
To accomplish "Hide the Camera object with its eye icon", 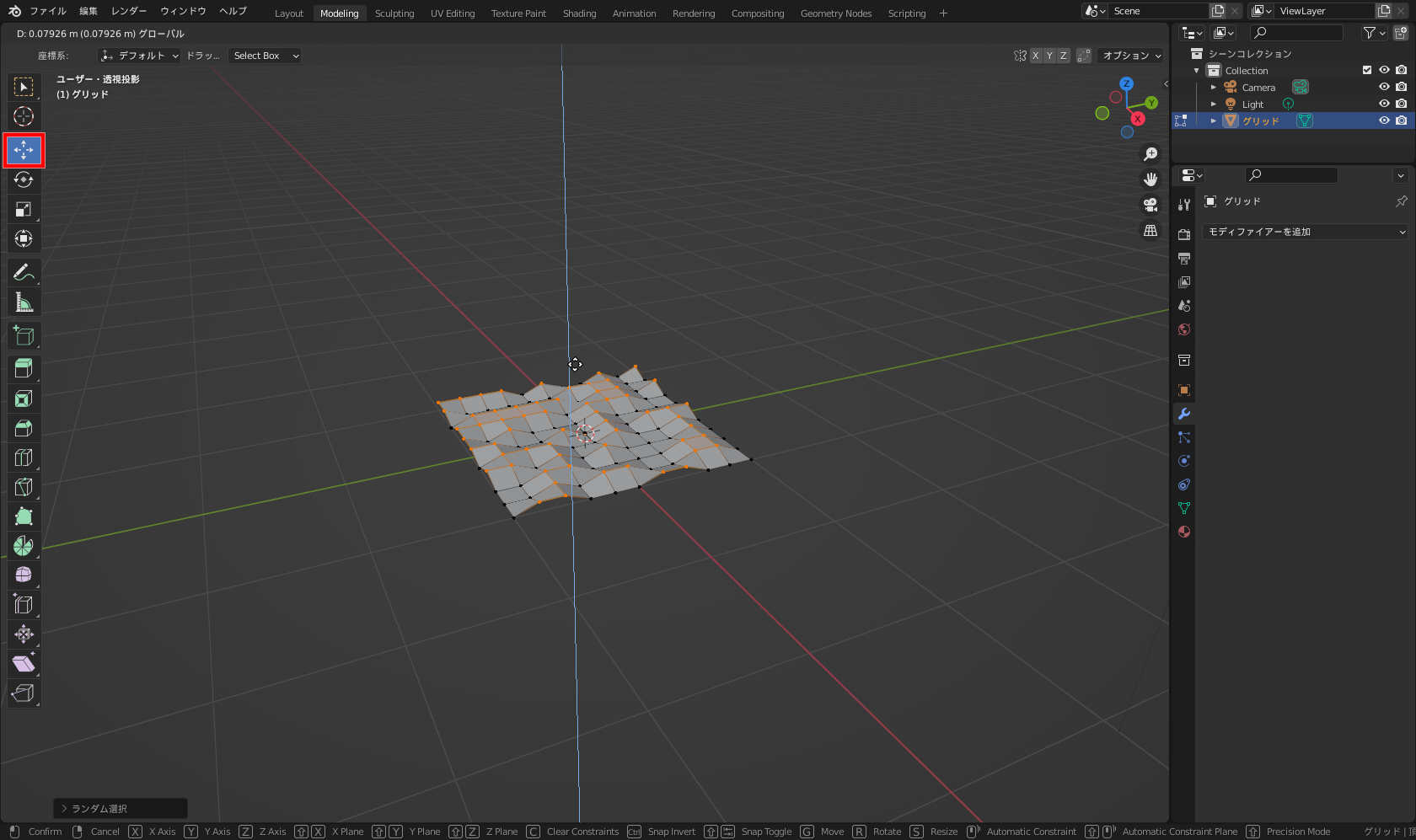I will [1384, 87].
